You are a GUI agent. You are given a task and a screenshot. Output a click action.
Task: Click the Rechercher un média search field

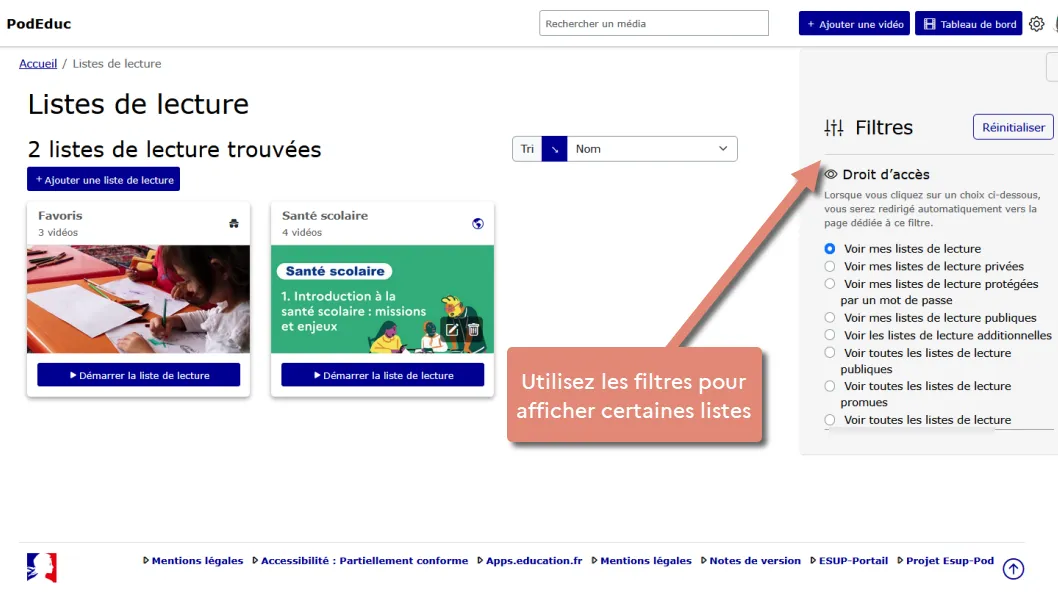coord(653,24)
